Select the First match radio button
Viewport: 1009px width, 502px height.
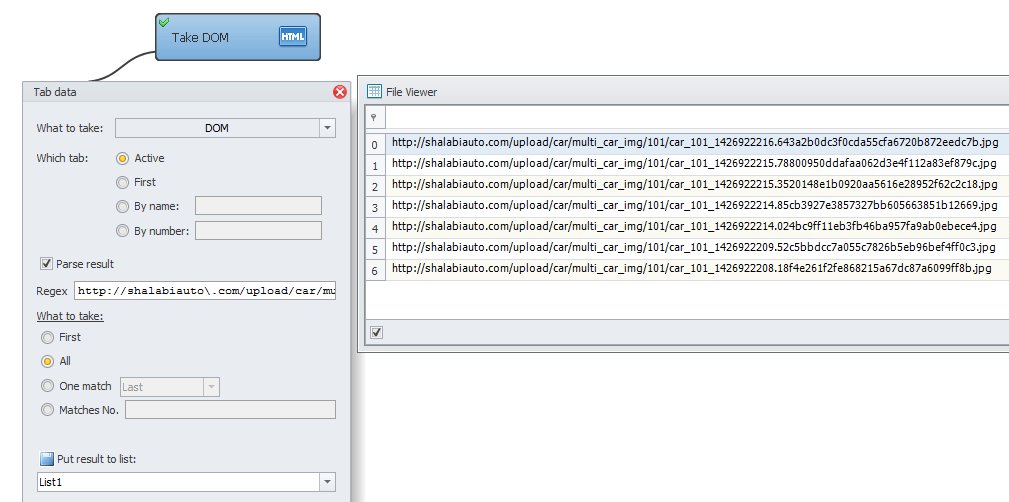[47, 337]
